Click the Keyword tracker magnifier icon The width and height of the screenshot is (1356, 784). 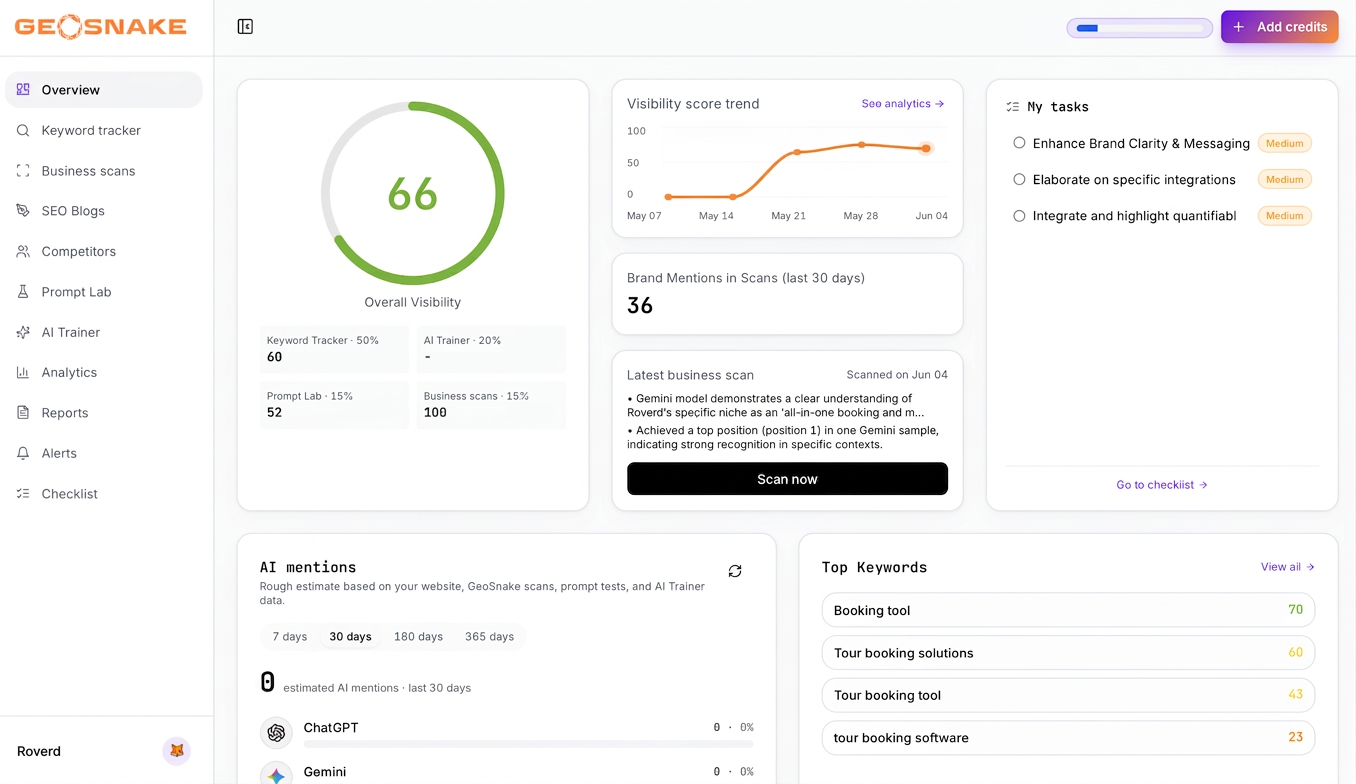tap(23, 130)
